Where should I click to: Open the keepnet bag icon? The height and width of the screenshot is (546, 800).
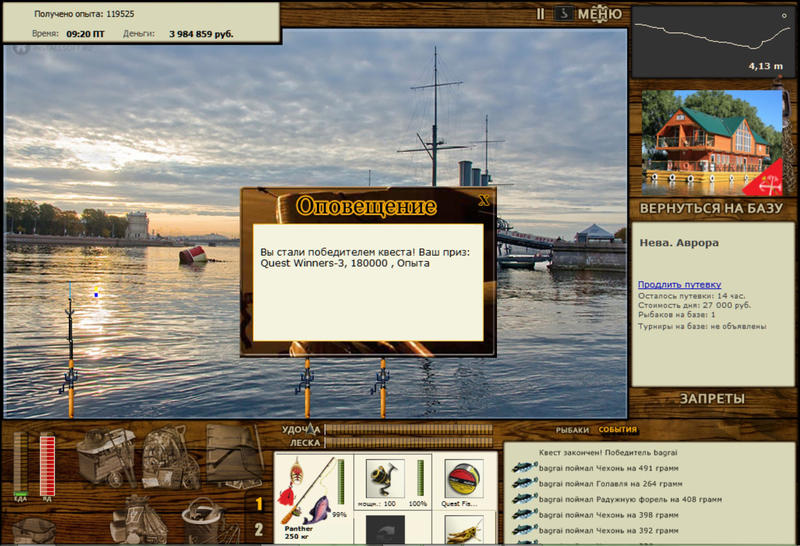(x=139, y=519)
